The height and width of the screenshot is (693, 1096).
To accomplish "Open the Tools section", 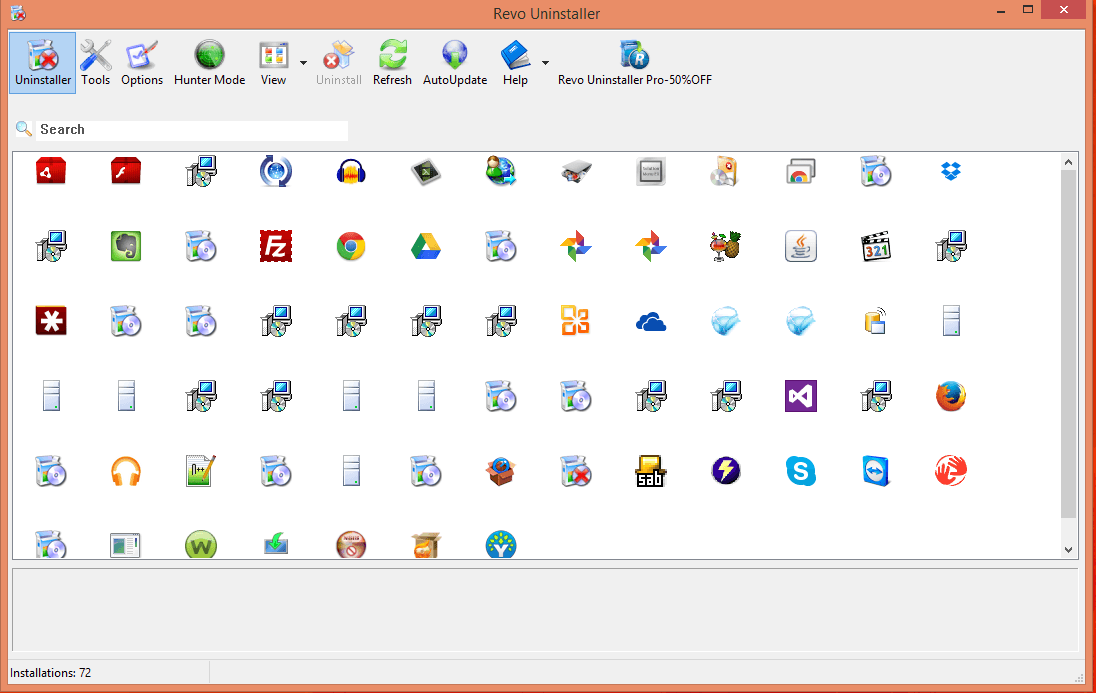I will click(96, 63).
